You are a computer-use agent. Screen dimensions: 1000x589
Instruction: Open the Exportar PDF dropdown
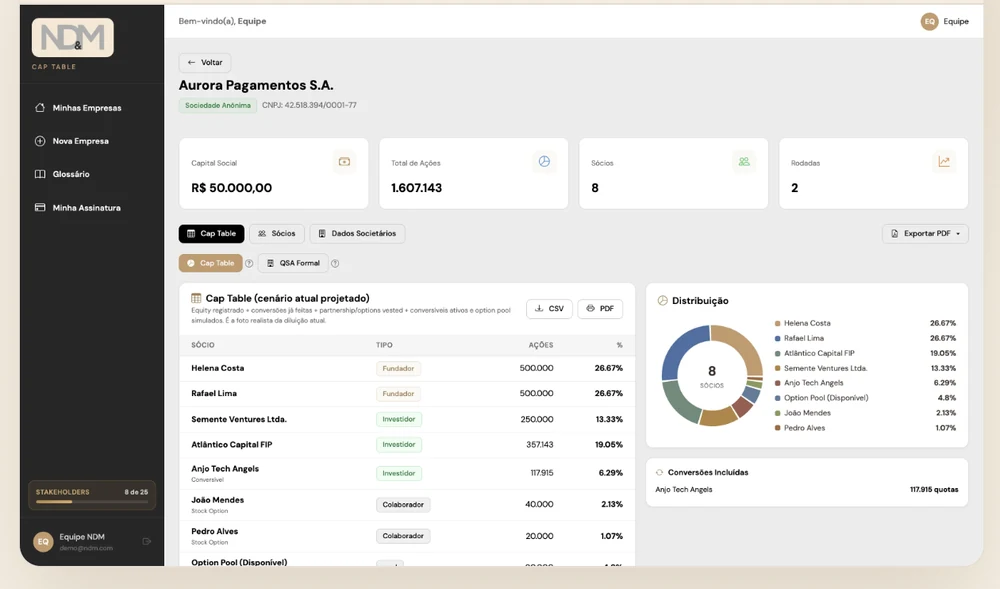click(925, 233)
